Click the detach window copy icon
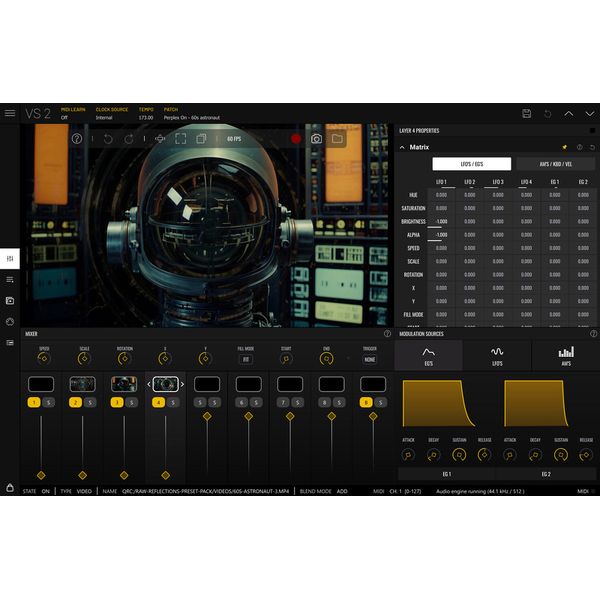 click(x=201, y=139)
